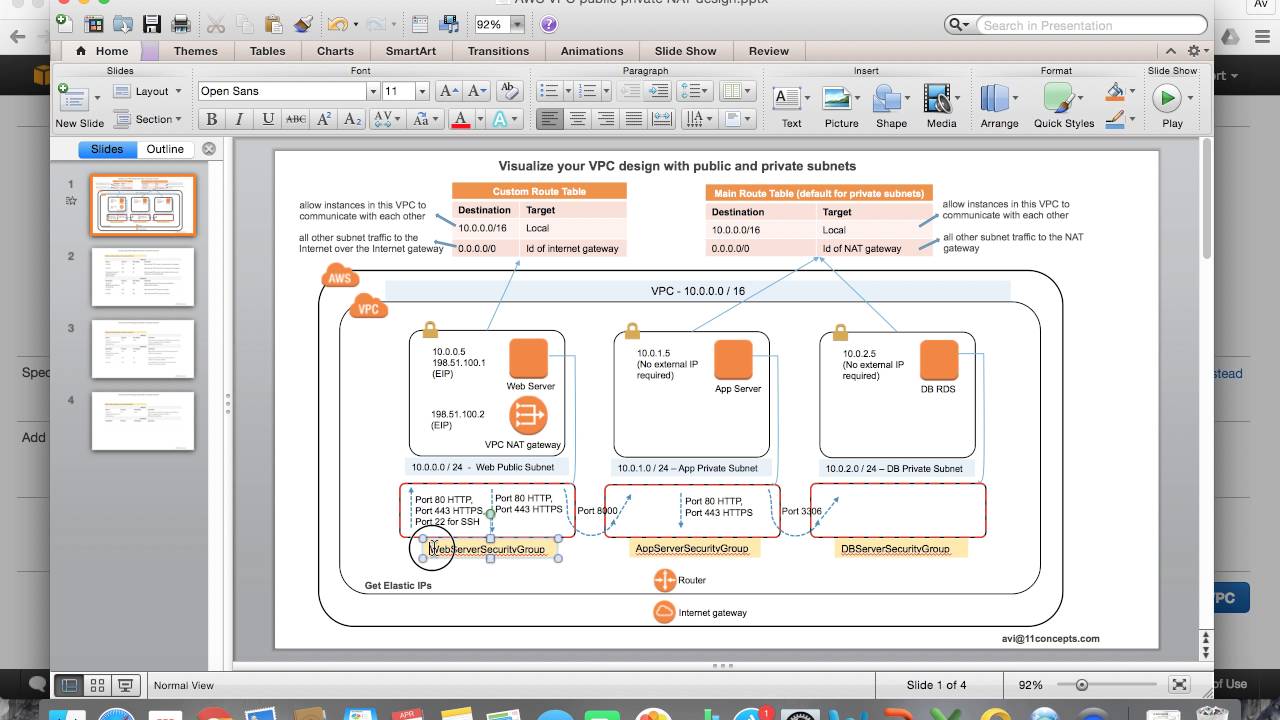This screenshot has height=720, width=1280.
Task: Select the Format Painter brush
Action: 304,23
